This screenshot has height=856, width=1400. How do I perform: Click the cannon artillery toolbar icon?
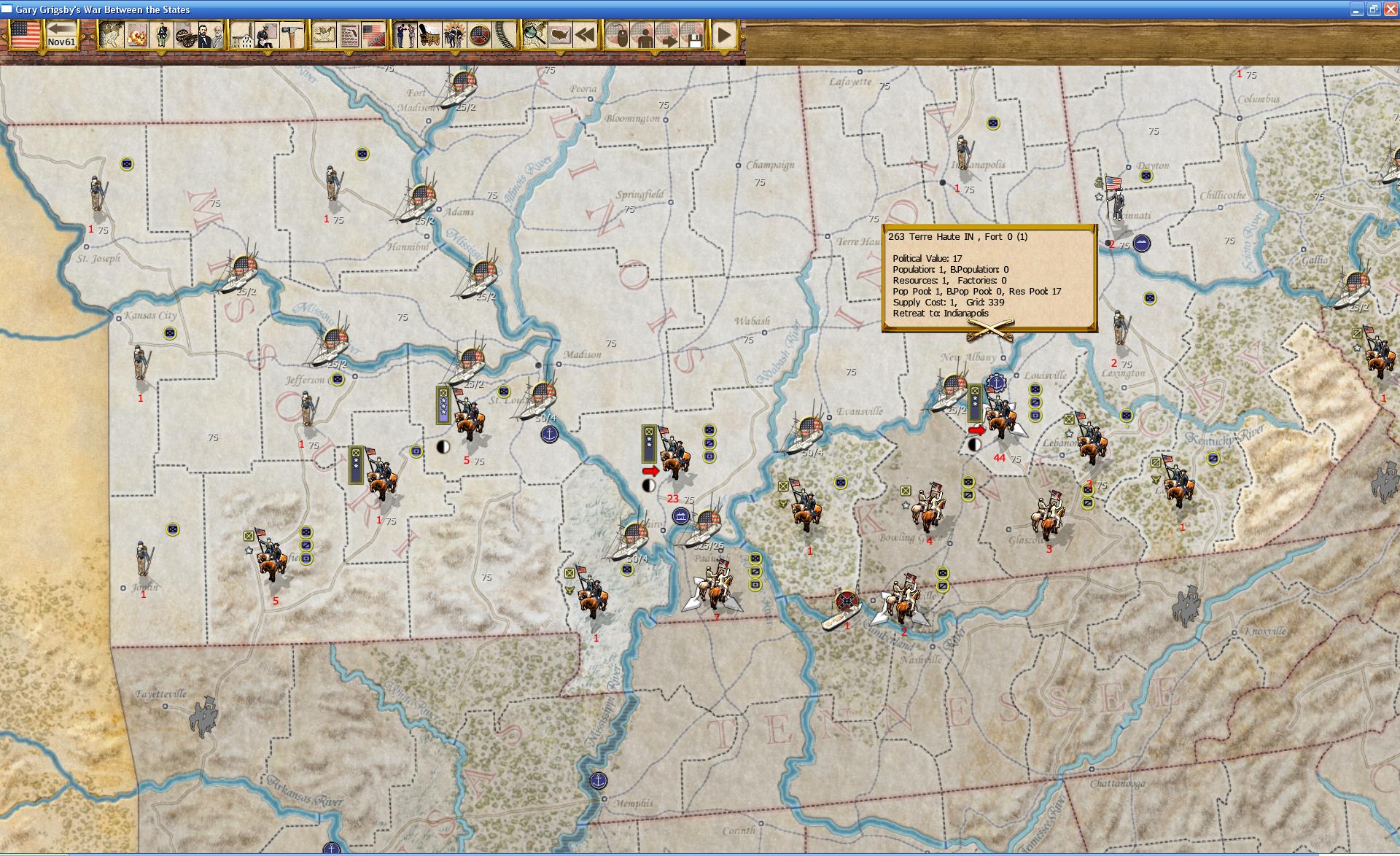tap(186, 34)
